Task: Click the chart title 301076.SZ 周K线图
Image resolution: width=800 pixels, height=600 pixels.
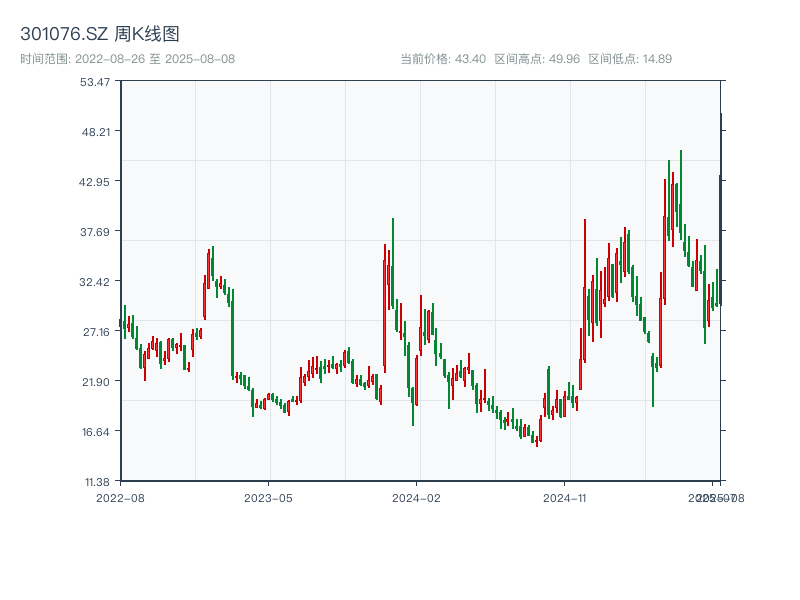Action: pyautogui.click(x=100, y=34)
